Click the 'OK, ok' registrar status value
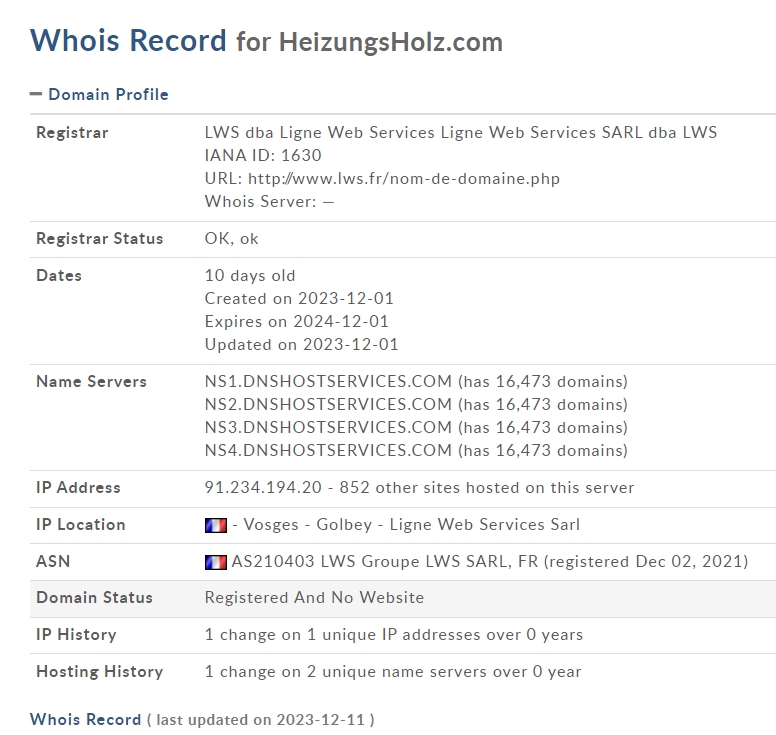 click(232, 239)
